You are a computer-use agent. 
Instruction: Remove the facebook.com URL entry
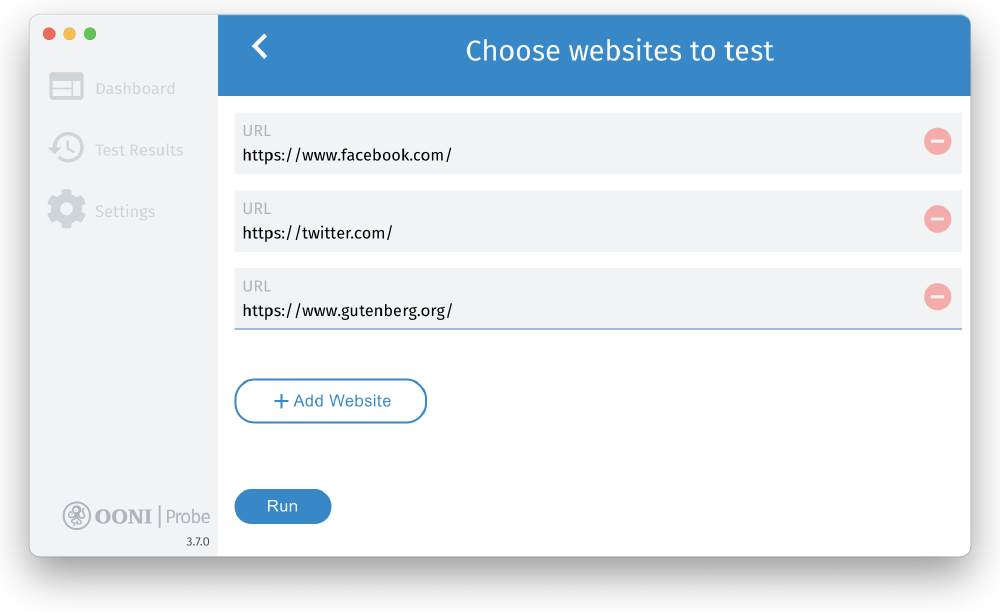(x=937, y=141)
